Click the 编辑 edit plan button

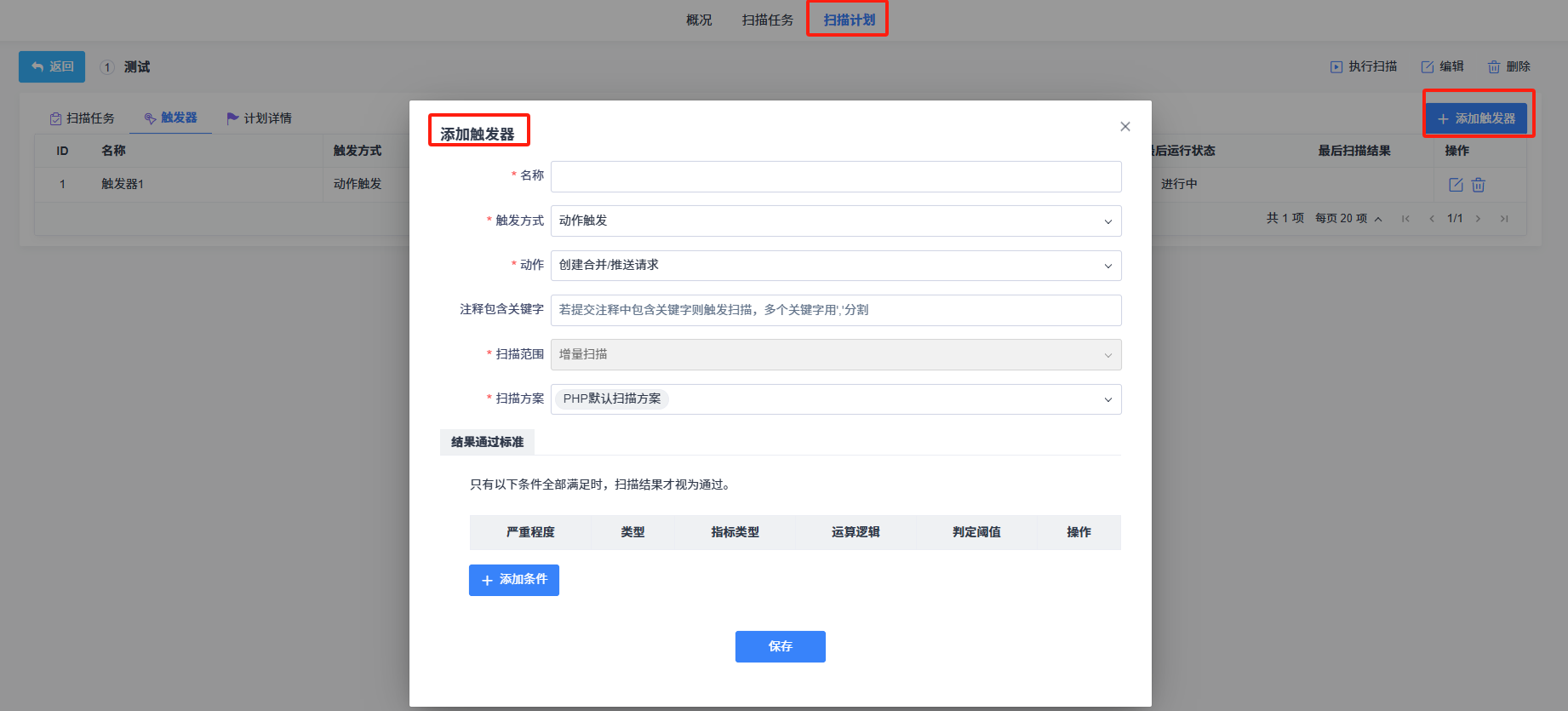[1442, 66]
